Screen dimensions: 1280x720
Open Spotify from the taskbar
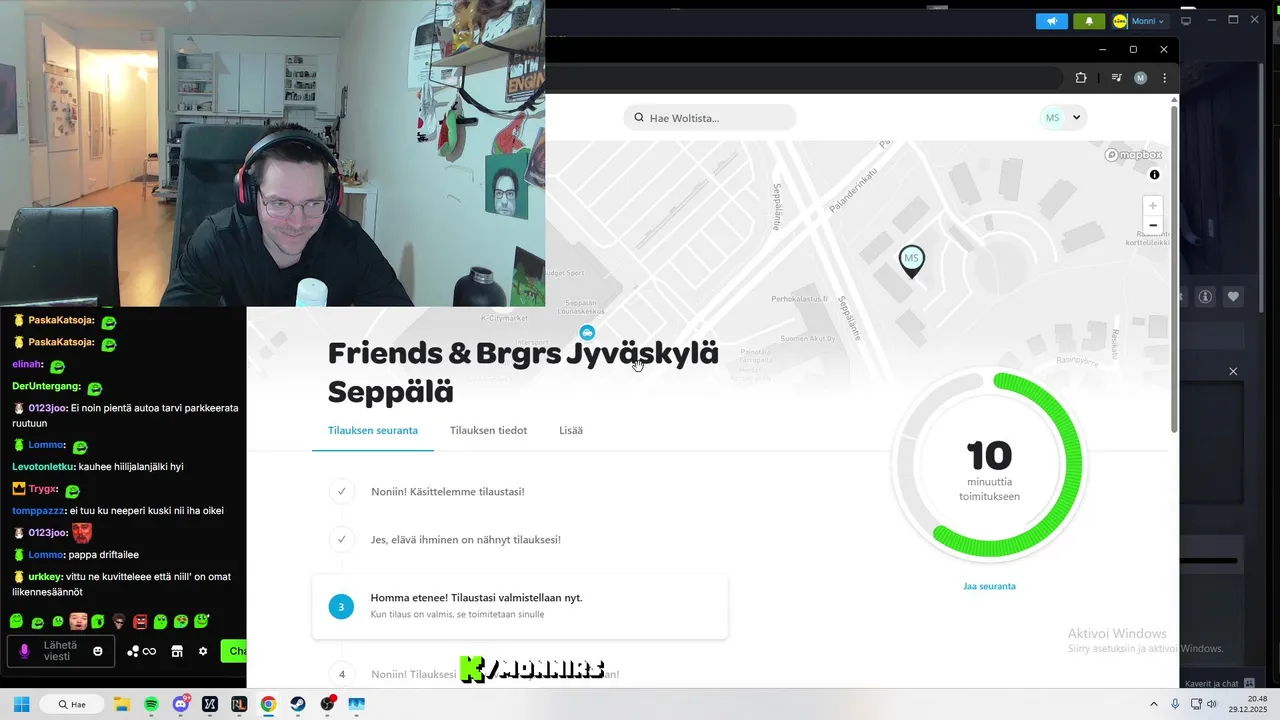pyautogui.click(x=151, y=704)
